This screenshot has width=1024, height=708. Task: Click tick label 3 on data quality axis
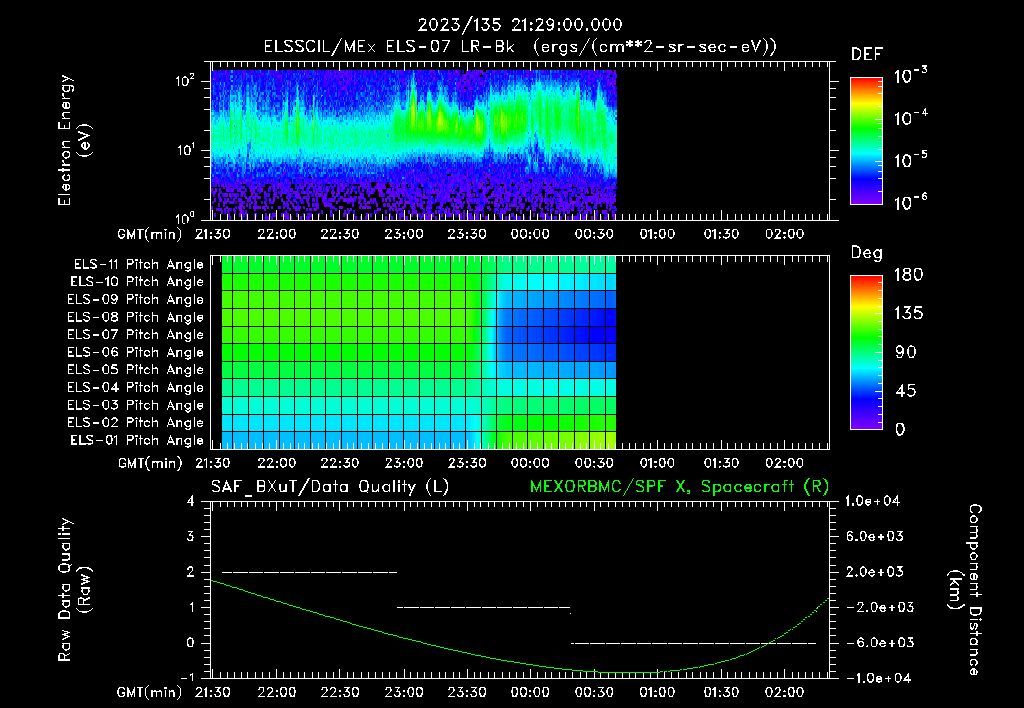pos(191,536)
